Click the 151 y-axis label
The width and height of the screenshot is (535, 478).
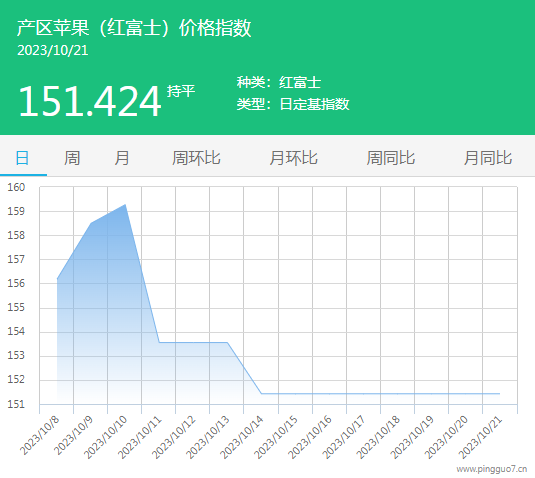coord(16,404)
